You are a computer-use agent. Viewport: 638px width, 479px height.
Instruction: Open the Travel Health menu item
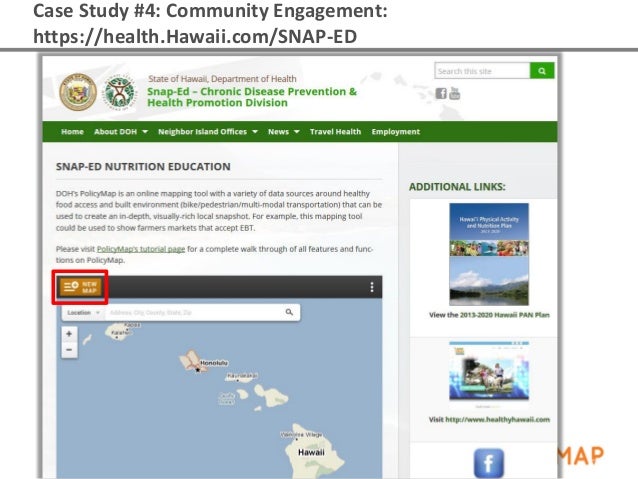(x=335, y=131)
